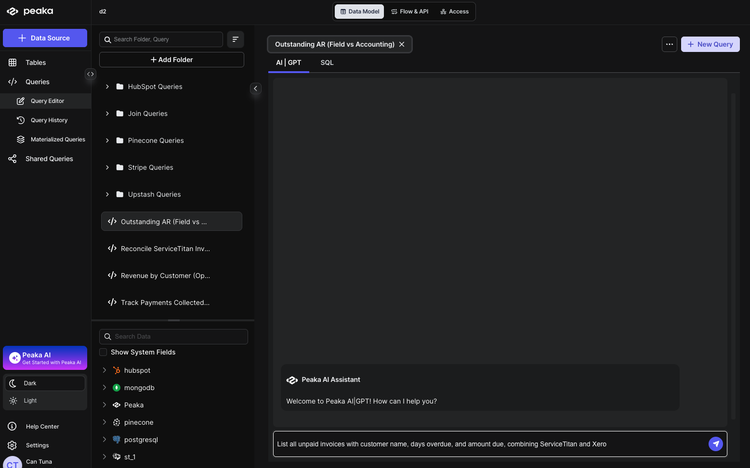Click the Add Folder button
The height and width of the screenshot is (468, 750).
click(171, 60)
